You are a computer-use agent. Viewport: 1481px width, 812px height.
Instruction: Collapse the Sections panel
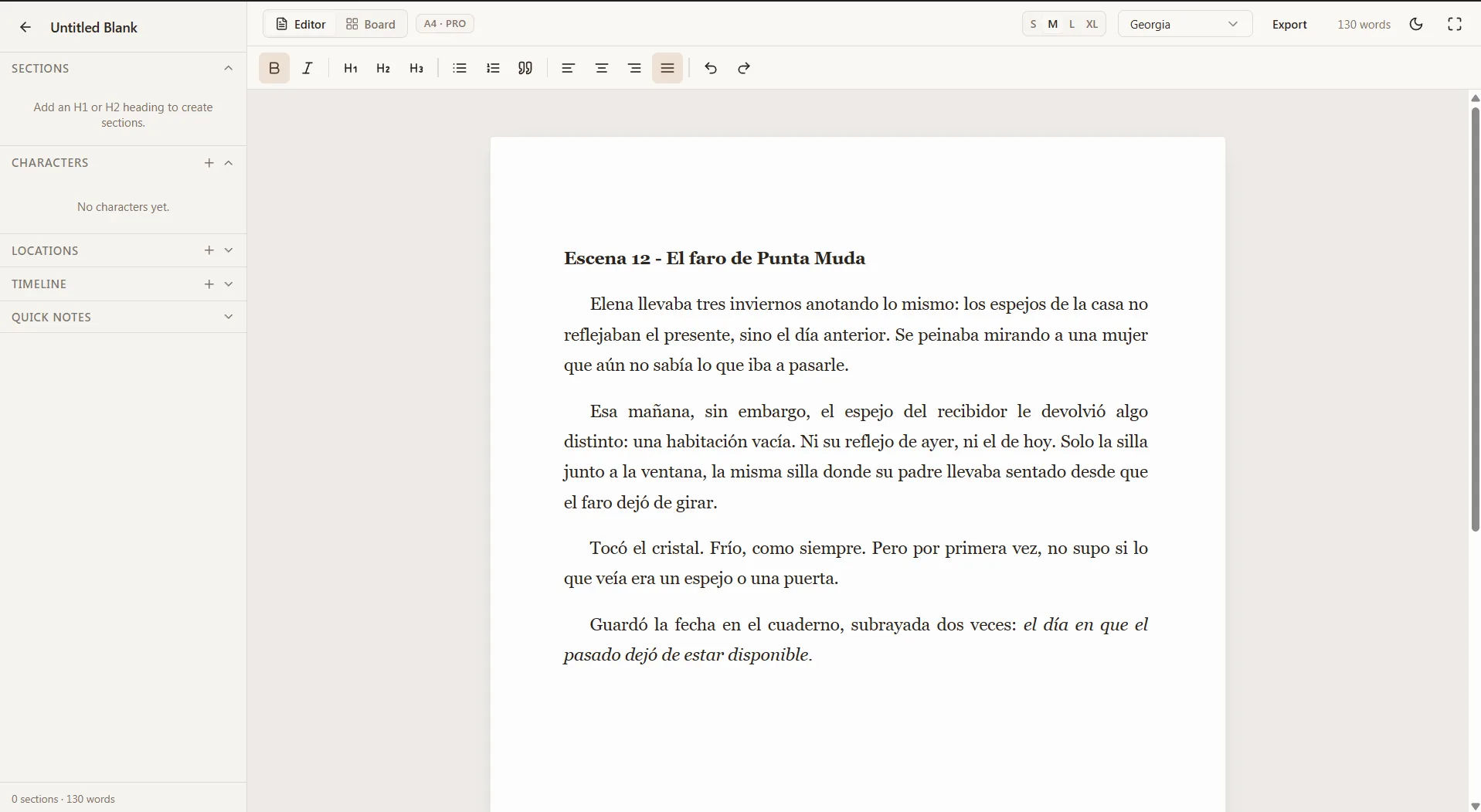[x=229, y=68]
